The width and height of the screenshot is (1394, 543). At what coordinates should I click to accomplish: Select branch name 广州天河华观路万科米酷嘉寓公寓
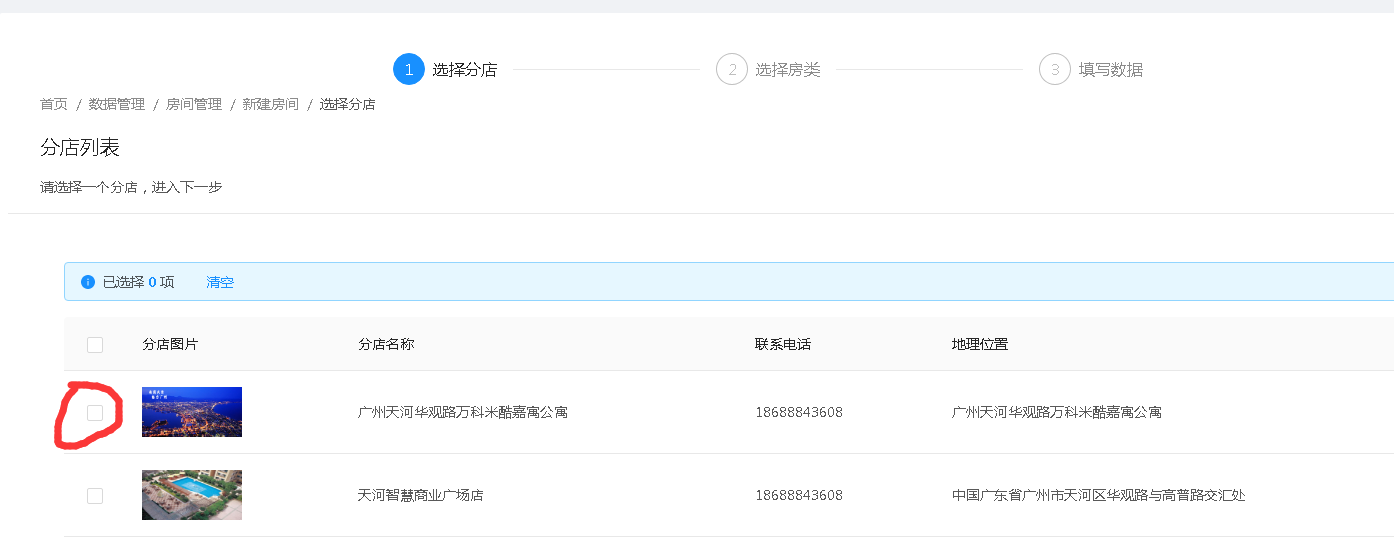point(463,412)
